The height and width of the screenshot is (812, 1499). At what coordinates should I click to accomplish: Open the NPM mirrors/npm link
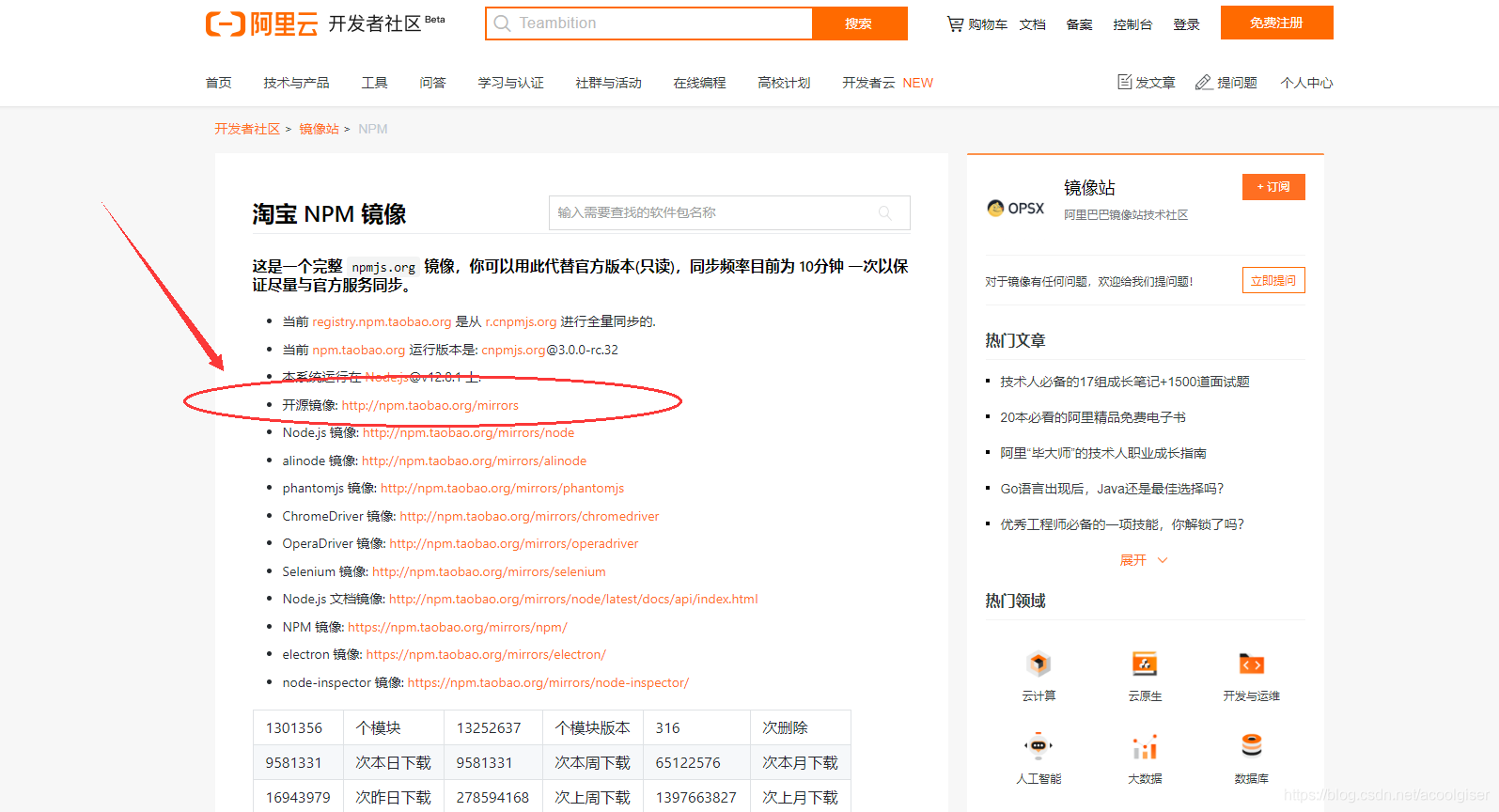click(458, 627)
